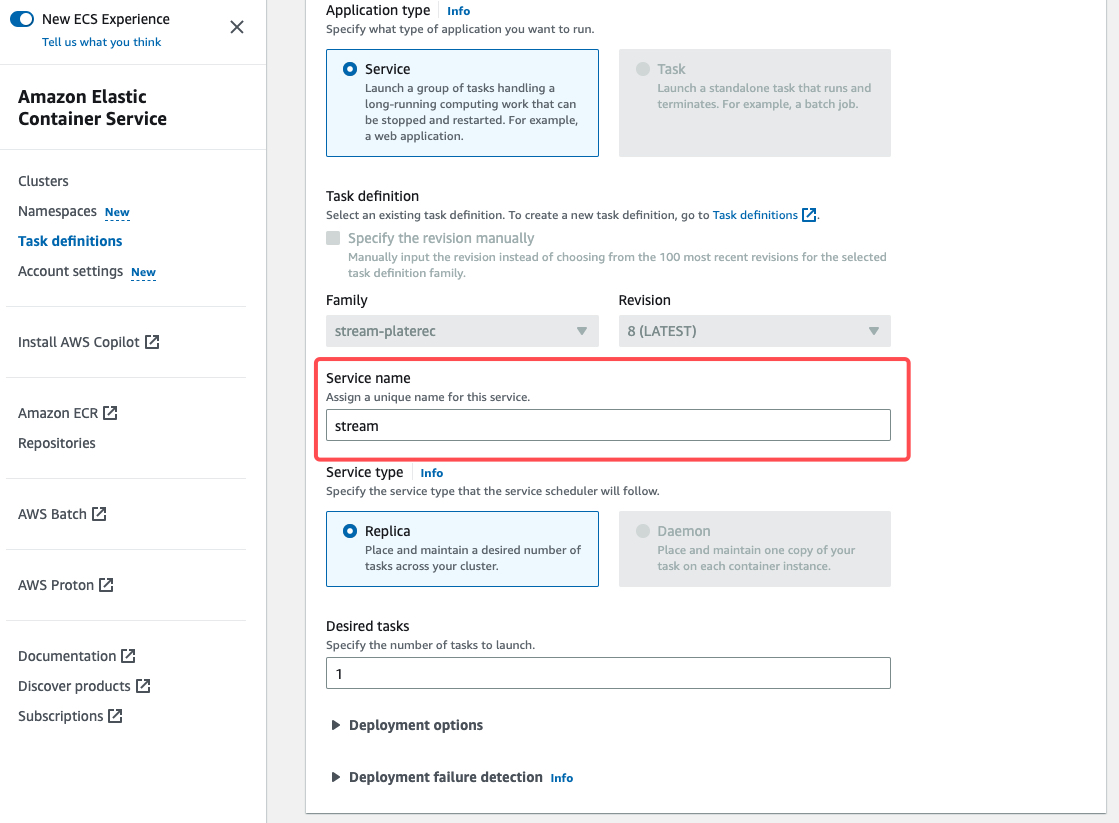Open the Revision dropdown showing 8 (LATEST)
The image size is (1119, 823).
(x=754, y=331)
